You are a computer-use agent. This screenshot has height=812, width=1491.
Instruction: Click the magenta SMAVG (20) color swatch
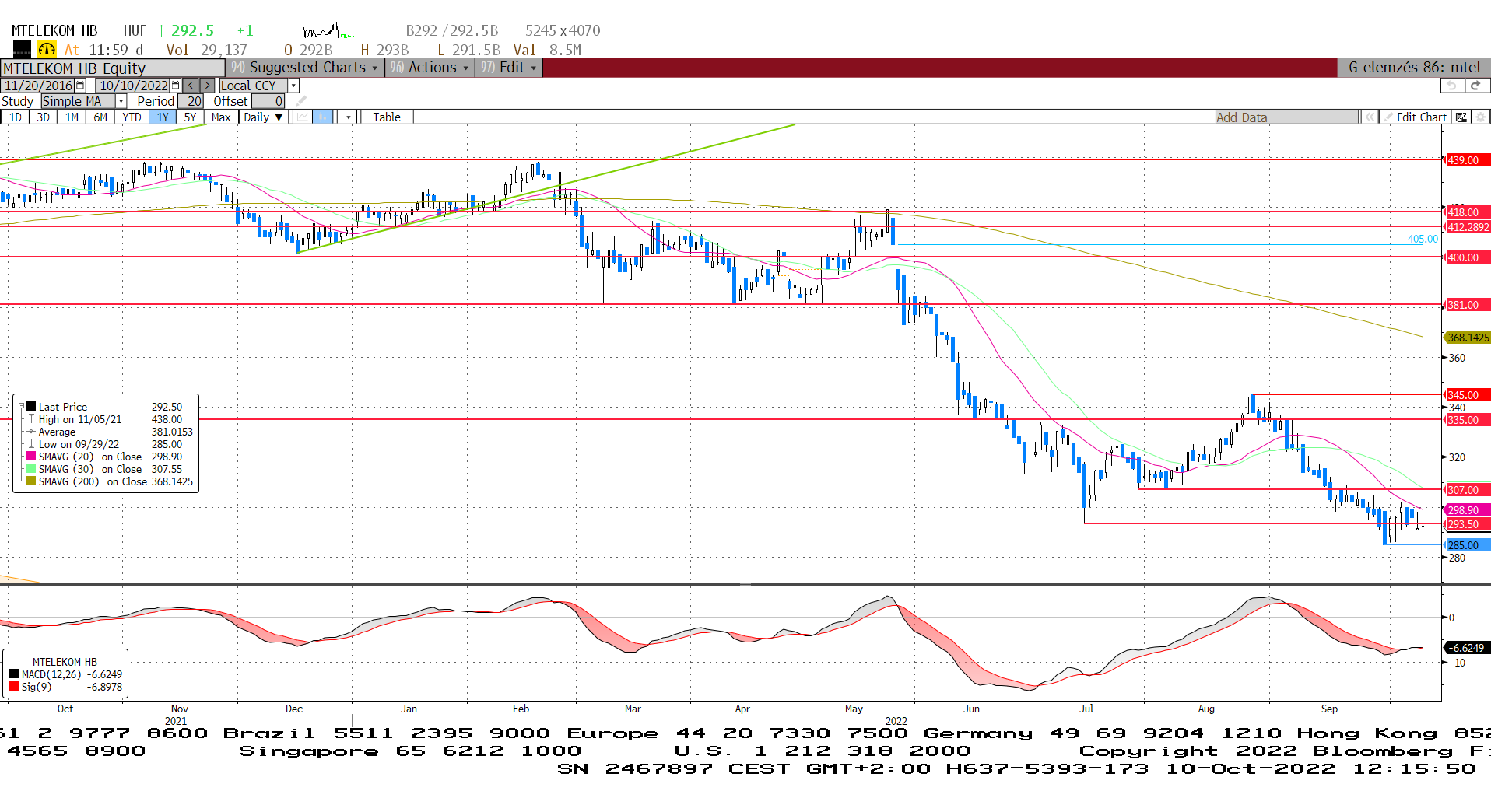click(x=31, y=457)
